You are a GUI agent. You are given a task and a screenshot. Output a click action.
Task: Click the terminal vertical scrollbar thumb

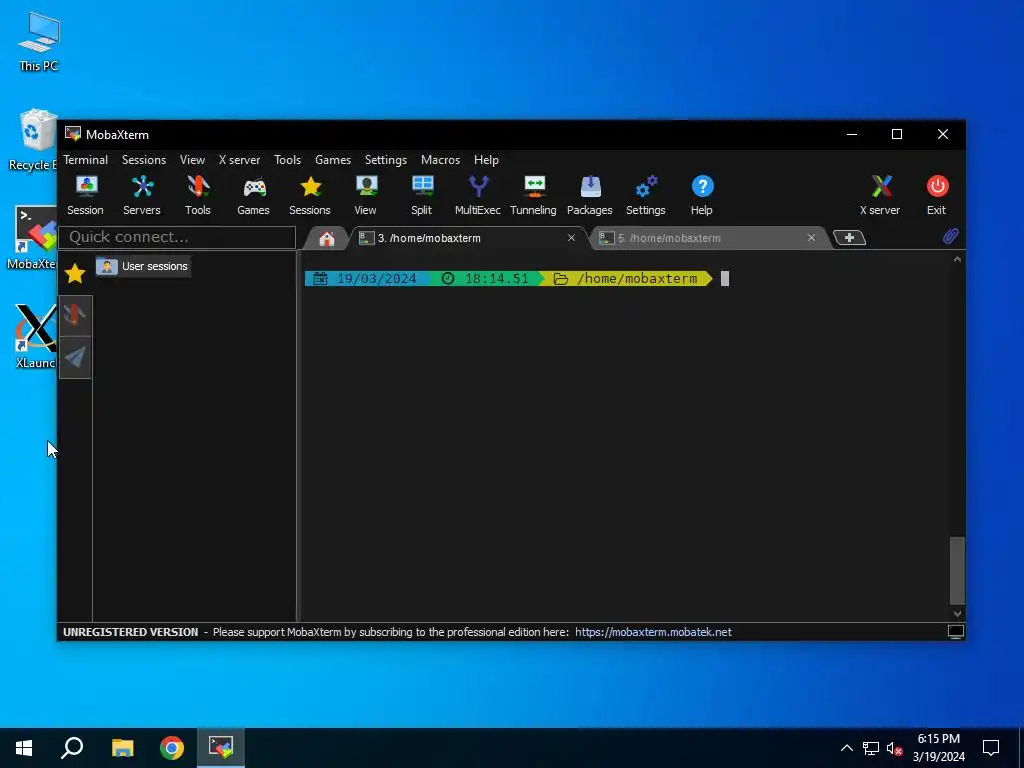957,571
